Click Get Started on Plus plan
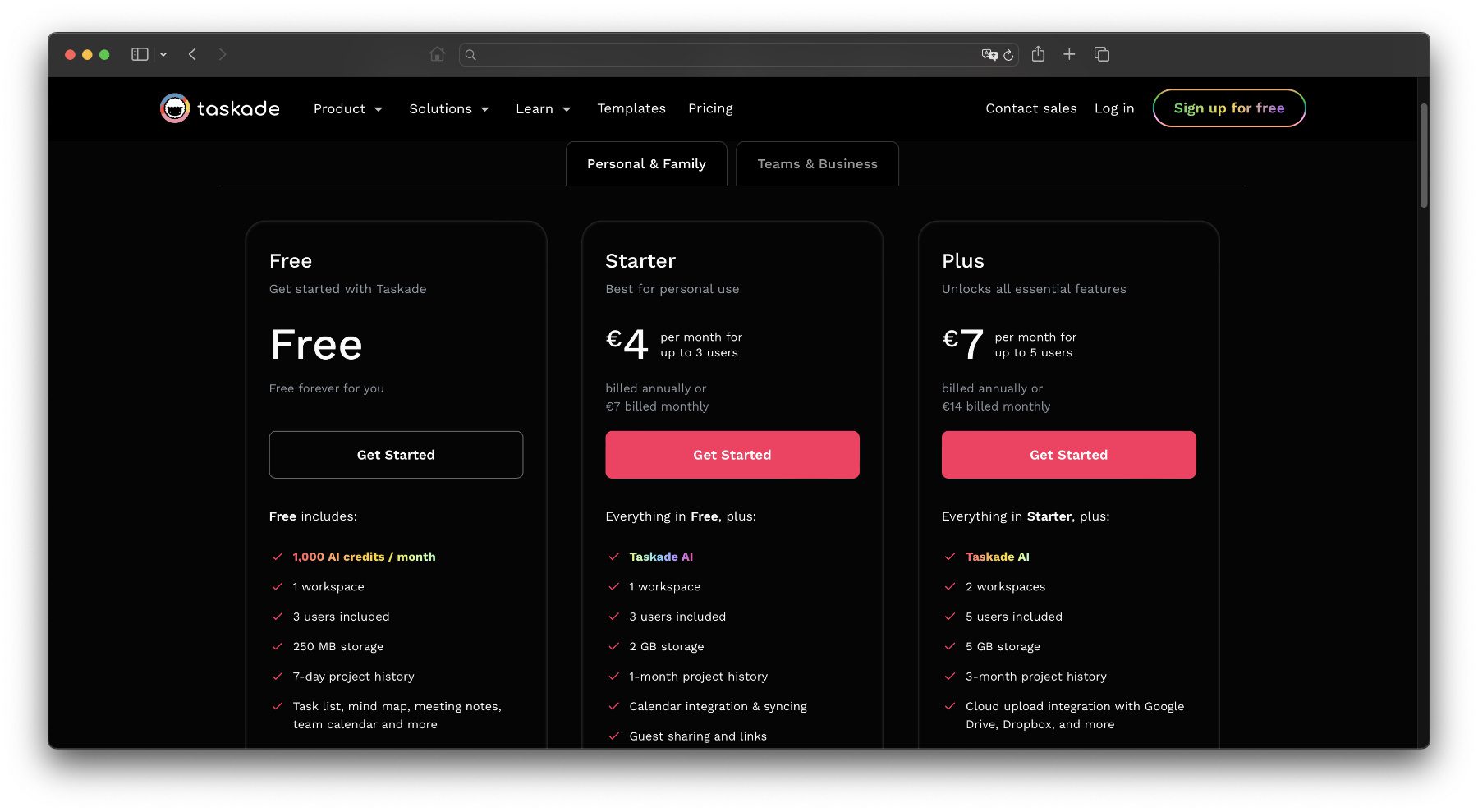 tap(1068, 455)
